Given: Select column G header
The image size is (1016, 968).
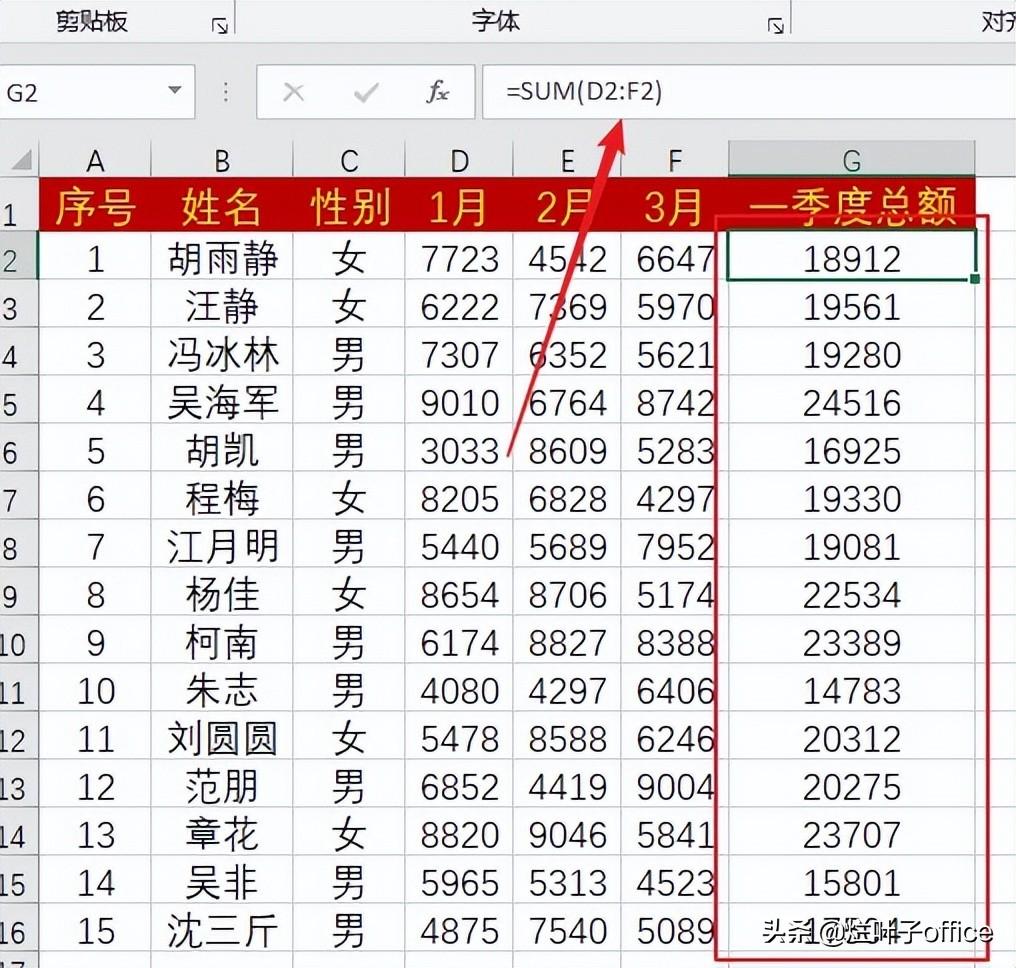Looking at the screenshot, I should (x=851, y=159).
